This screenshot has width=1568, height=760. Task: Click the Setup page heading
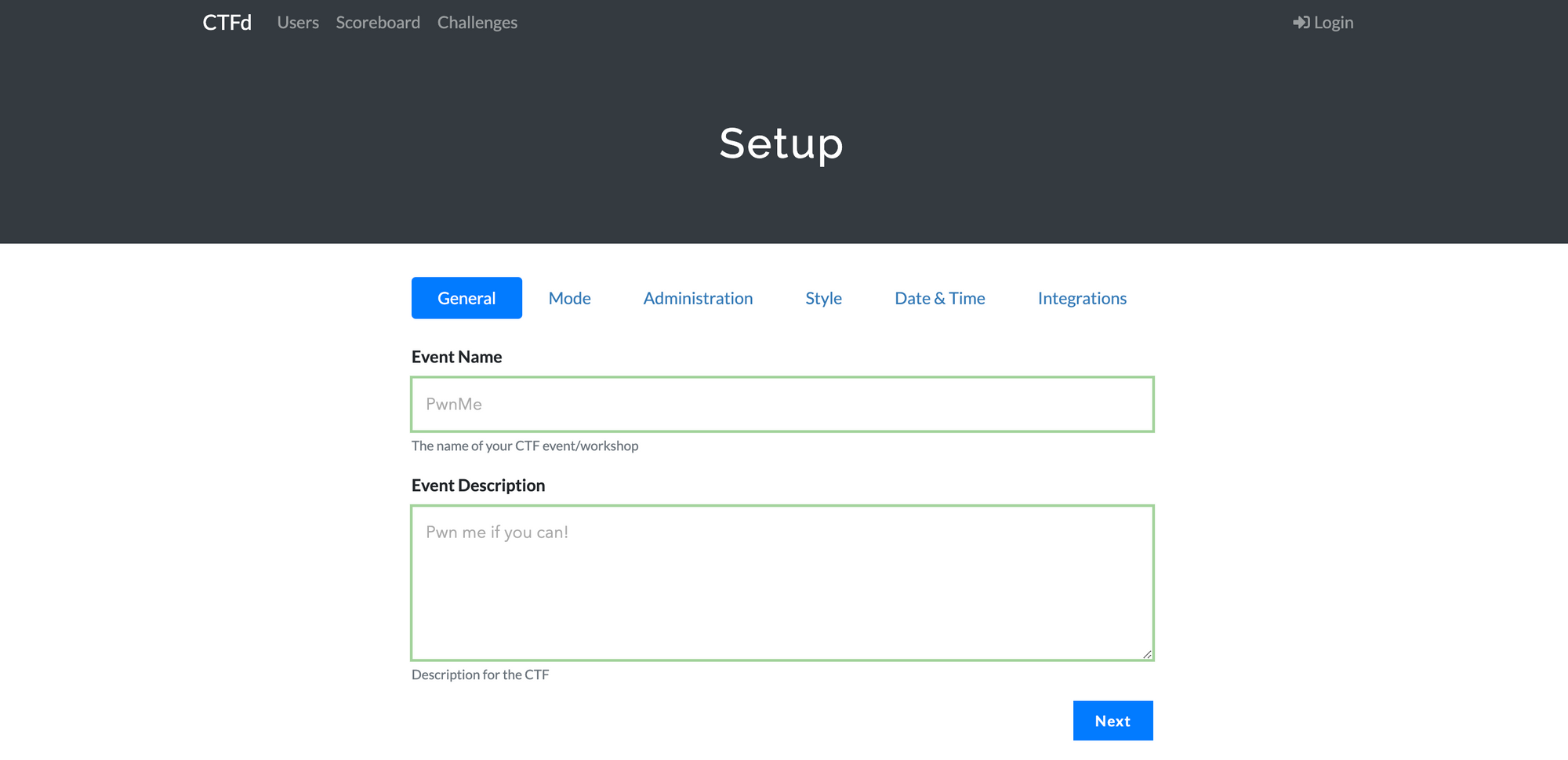(x=782, y=144)
